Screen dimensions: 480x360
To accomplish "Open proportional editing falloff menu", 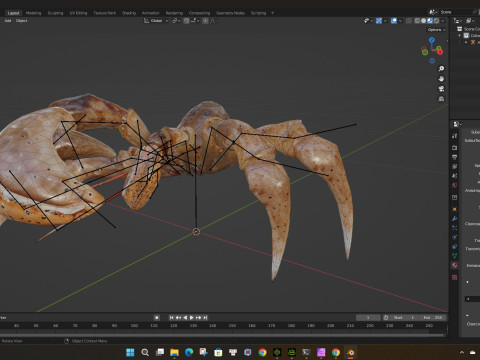I will pyautogui.click(x=213, y=21).
